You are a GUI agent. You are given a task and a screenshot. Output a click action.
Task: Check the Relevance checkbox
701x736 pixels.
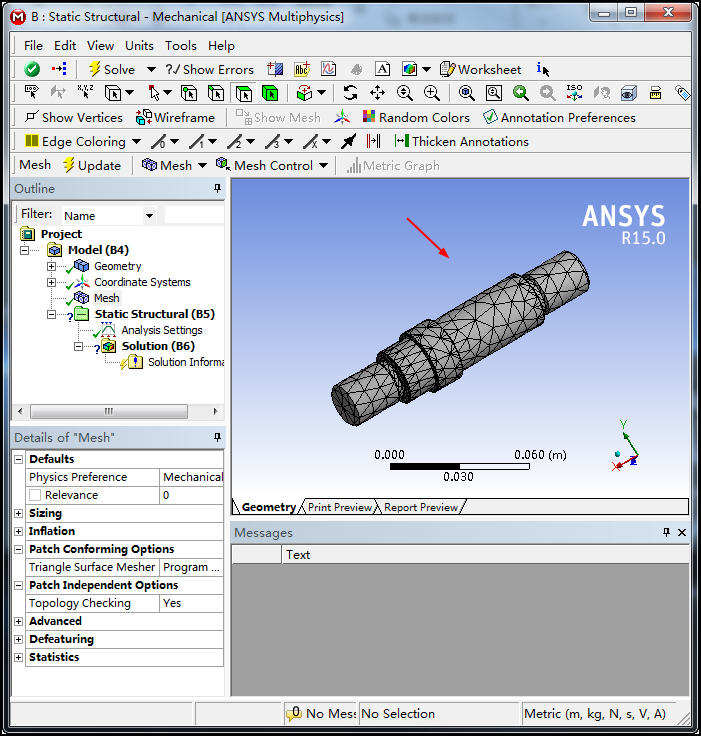click(35, 495)
